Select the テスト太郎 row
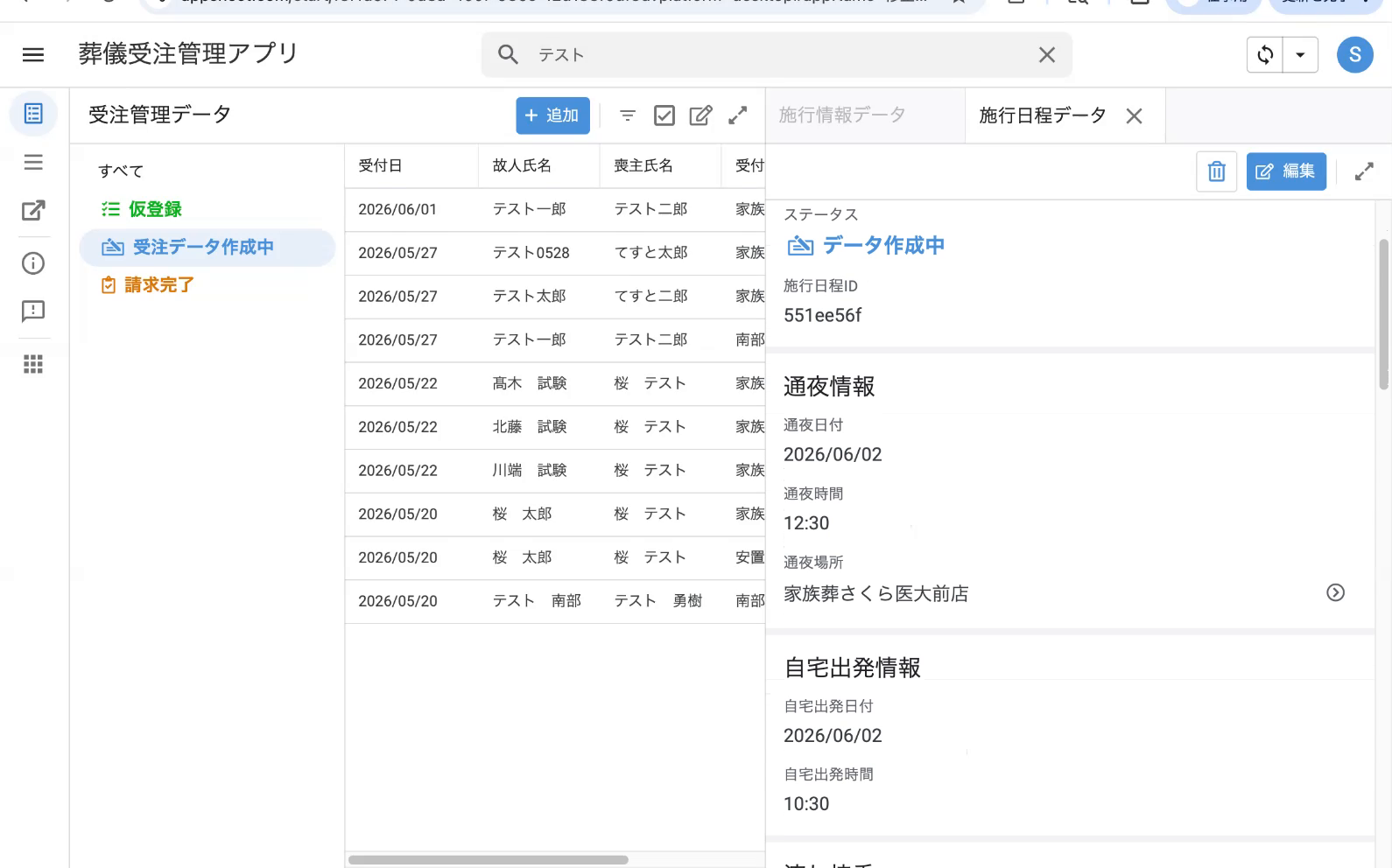The width and height of the screenshot is (1392, 868). (555, 297)
